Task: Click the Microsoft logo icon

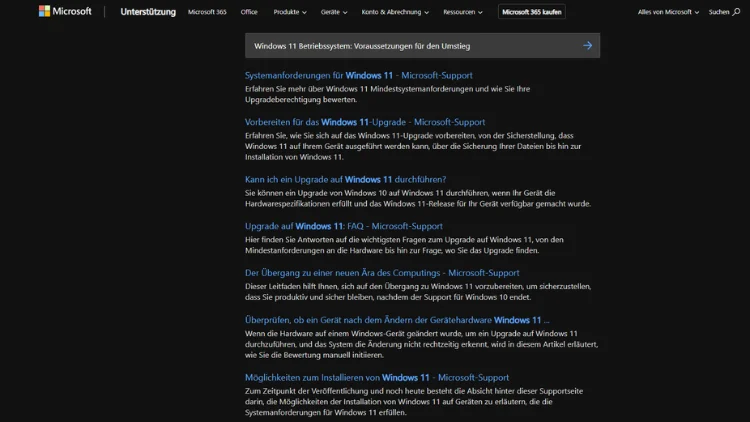Action: pyautogui.click(x=44, y=11)
